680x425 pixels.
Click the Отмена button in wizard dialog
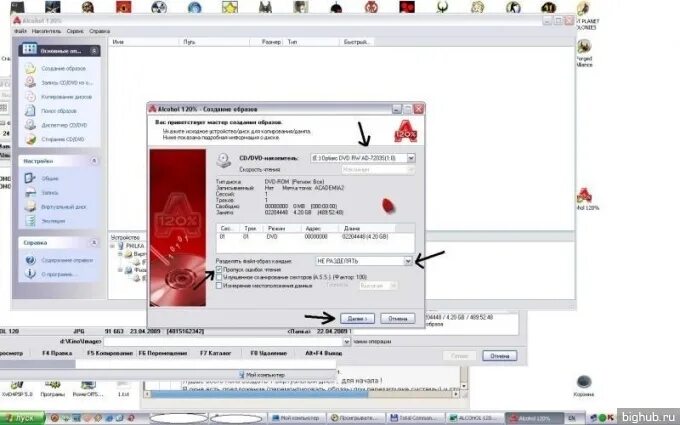398,318
